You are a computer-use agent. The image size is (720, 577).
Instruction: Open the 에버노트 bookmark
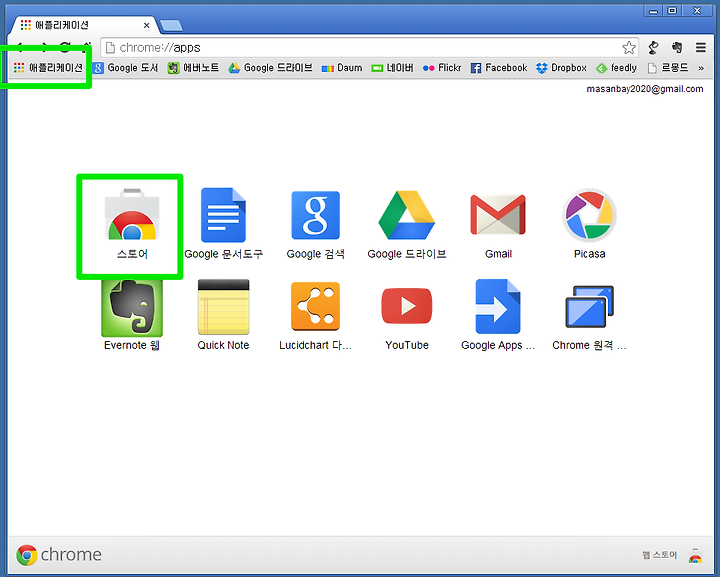[x=193, y=68]
